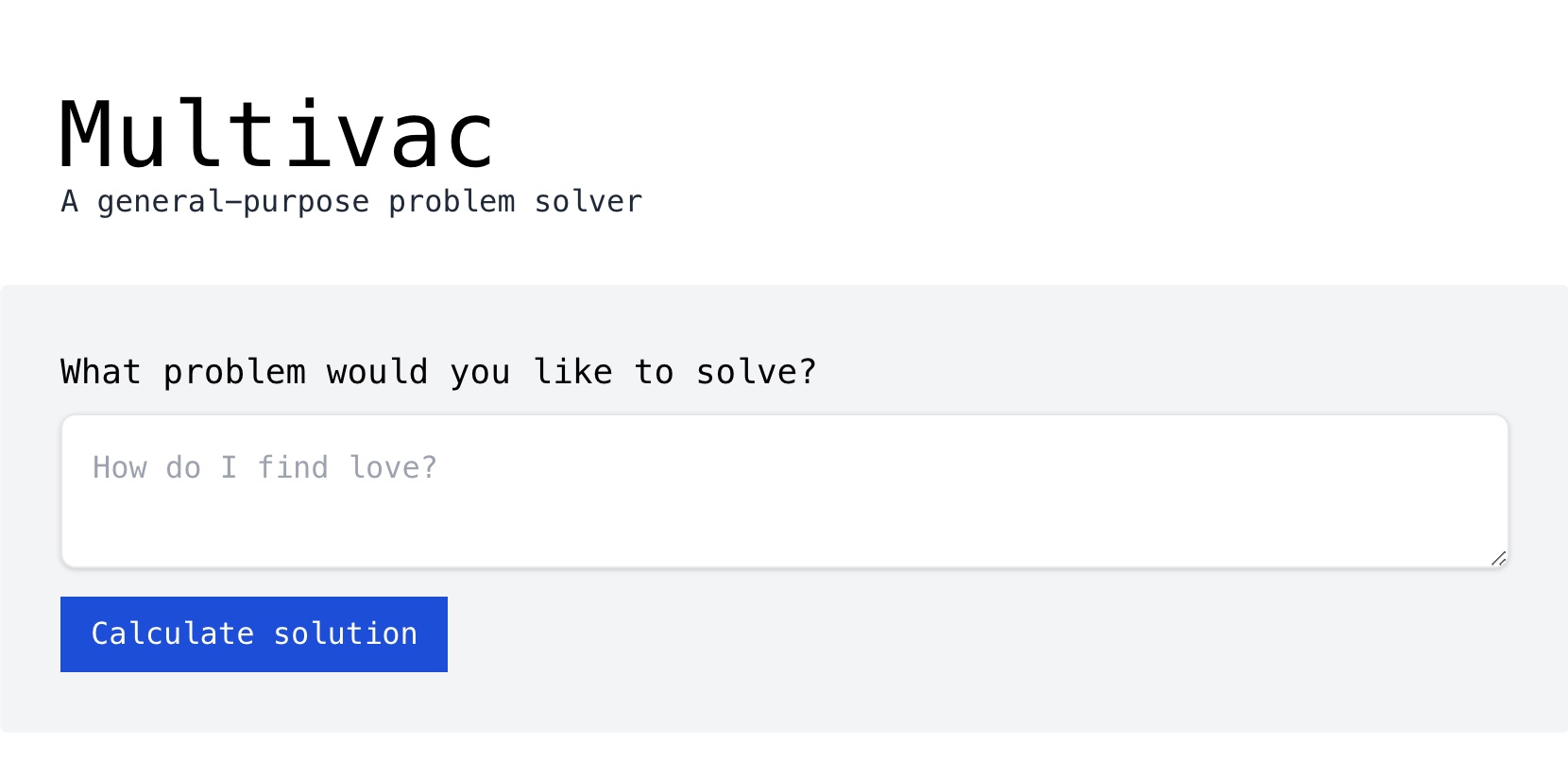Click the word 'solve?' in the form label
Viewport: 1568px width, 776px height.
pos(756,372)
